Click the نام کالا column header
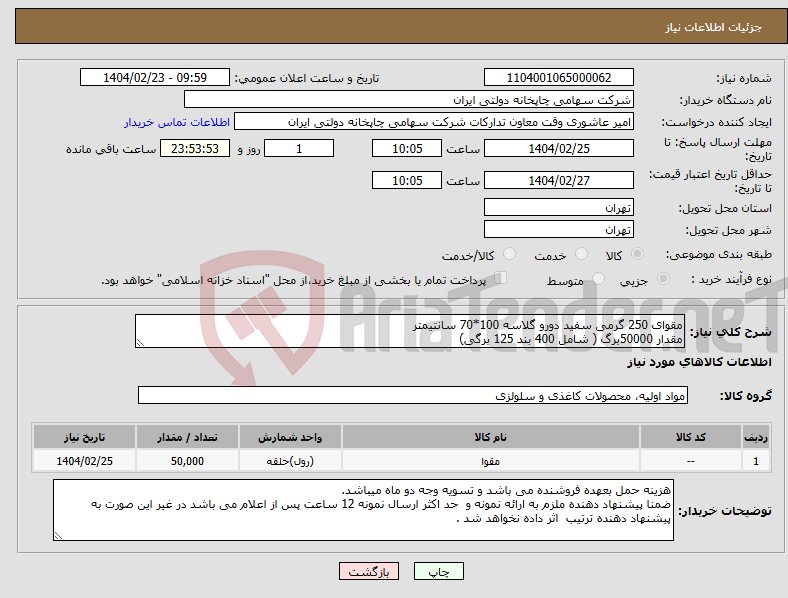The image size is (788, 598). pyautogui.click(x=490, y=437)
